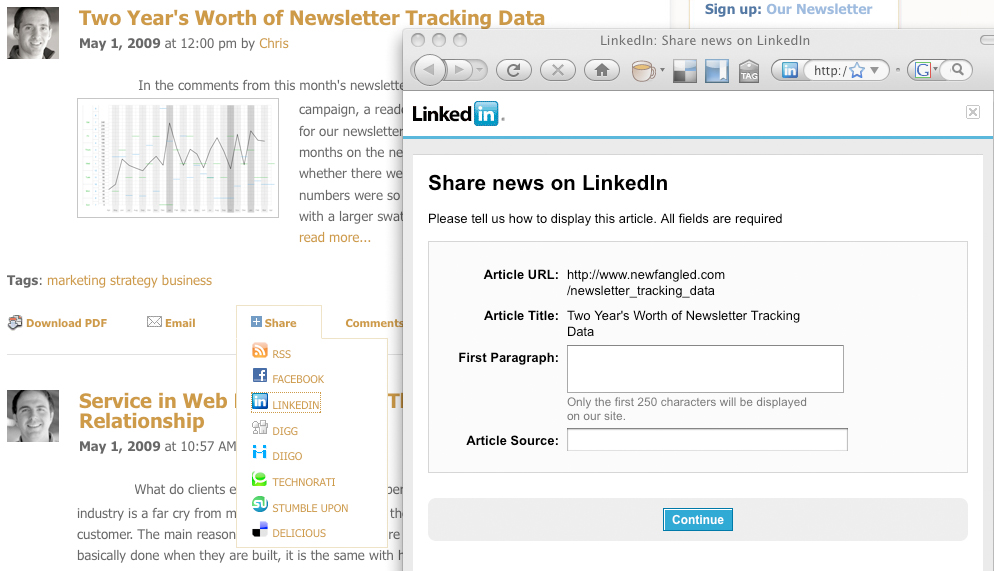Screen dimensions: 994x571
Task: Click the browser Back arrow button
Action: [429, 70]
